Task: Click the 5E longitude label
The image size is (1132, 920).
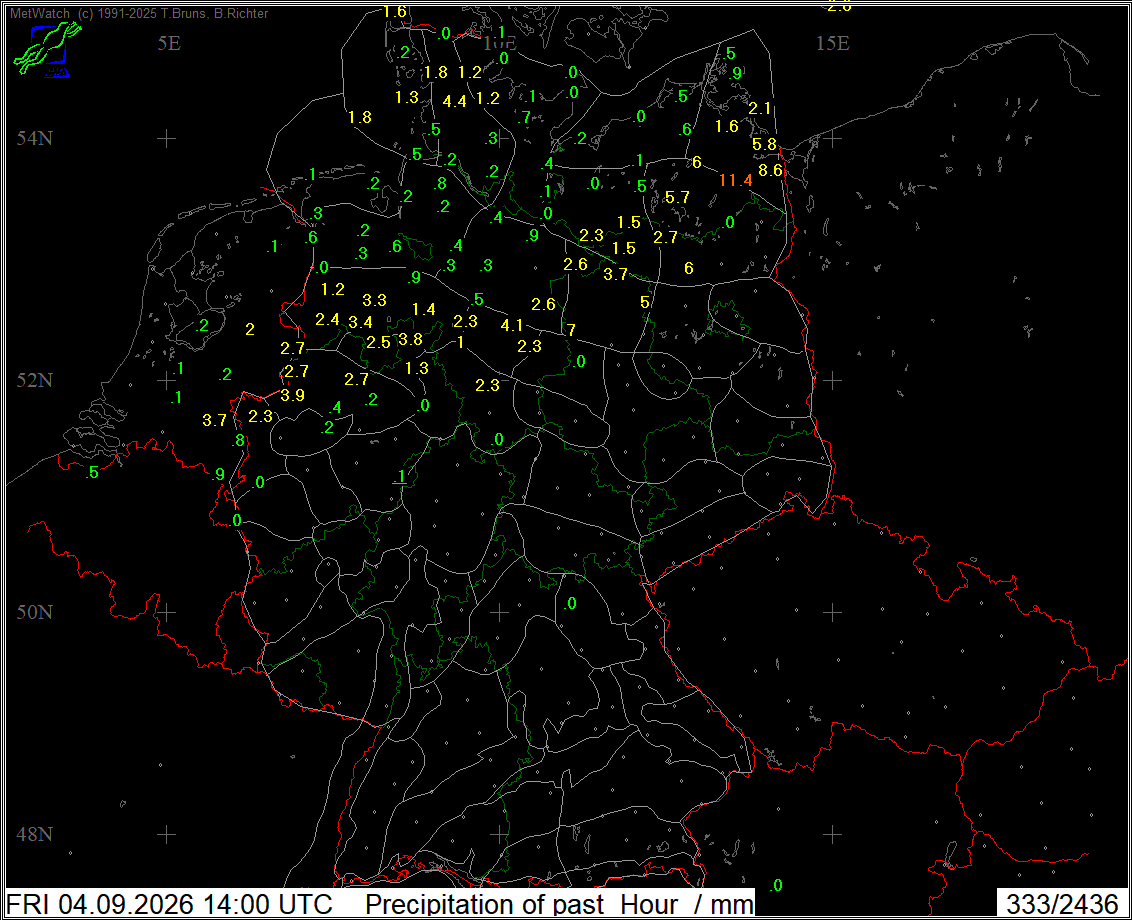Action: click(x=169, y=43)
